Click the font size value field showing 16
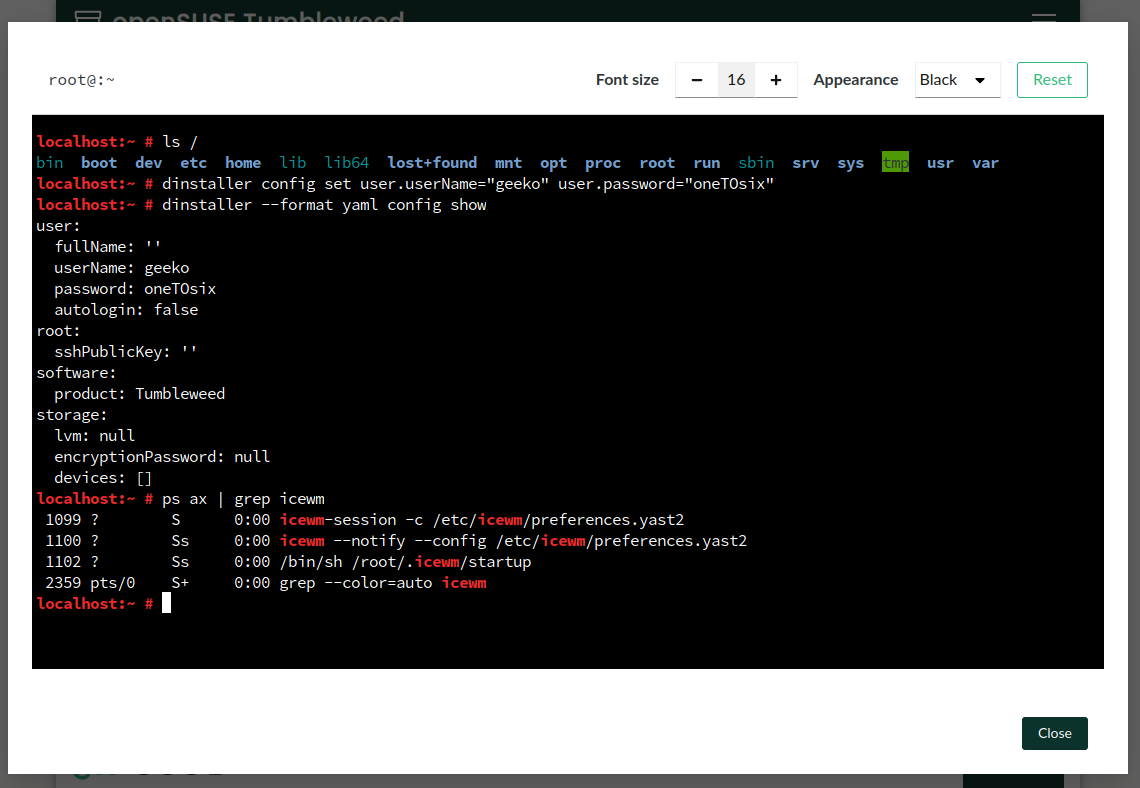The width and height of the screenshot is (1140, 788). pos(736,80)
